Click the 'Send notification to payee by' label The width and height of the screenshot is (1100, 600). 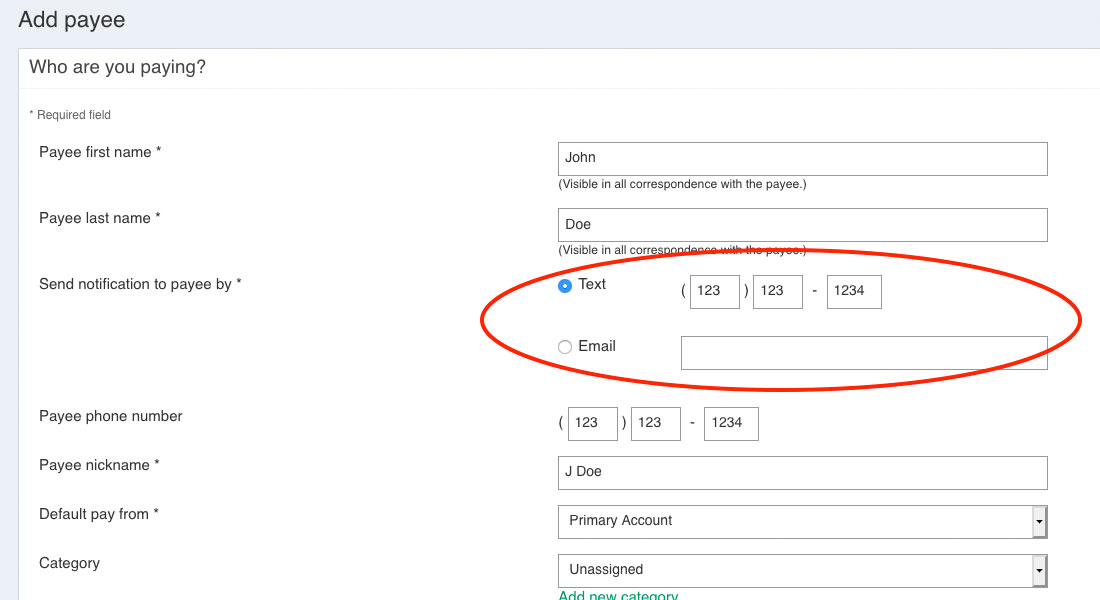(140, 284)
